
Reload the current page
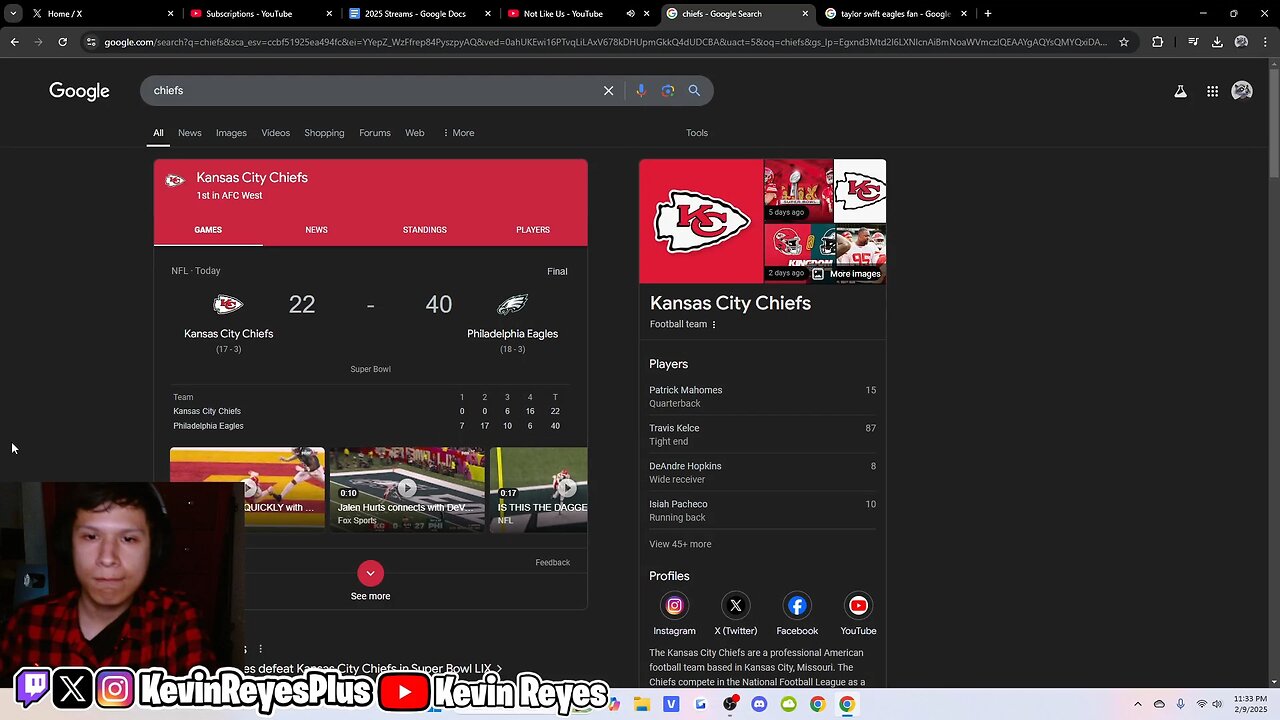coord(62,42)
